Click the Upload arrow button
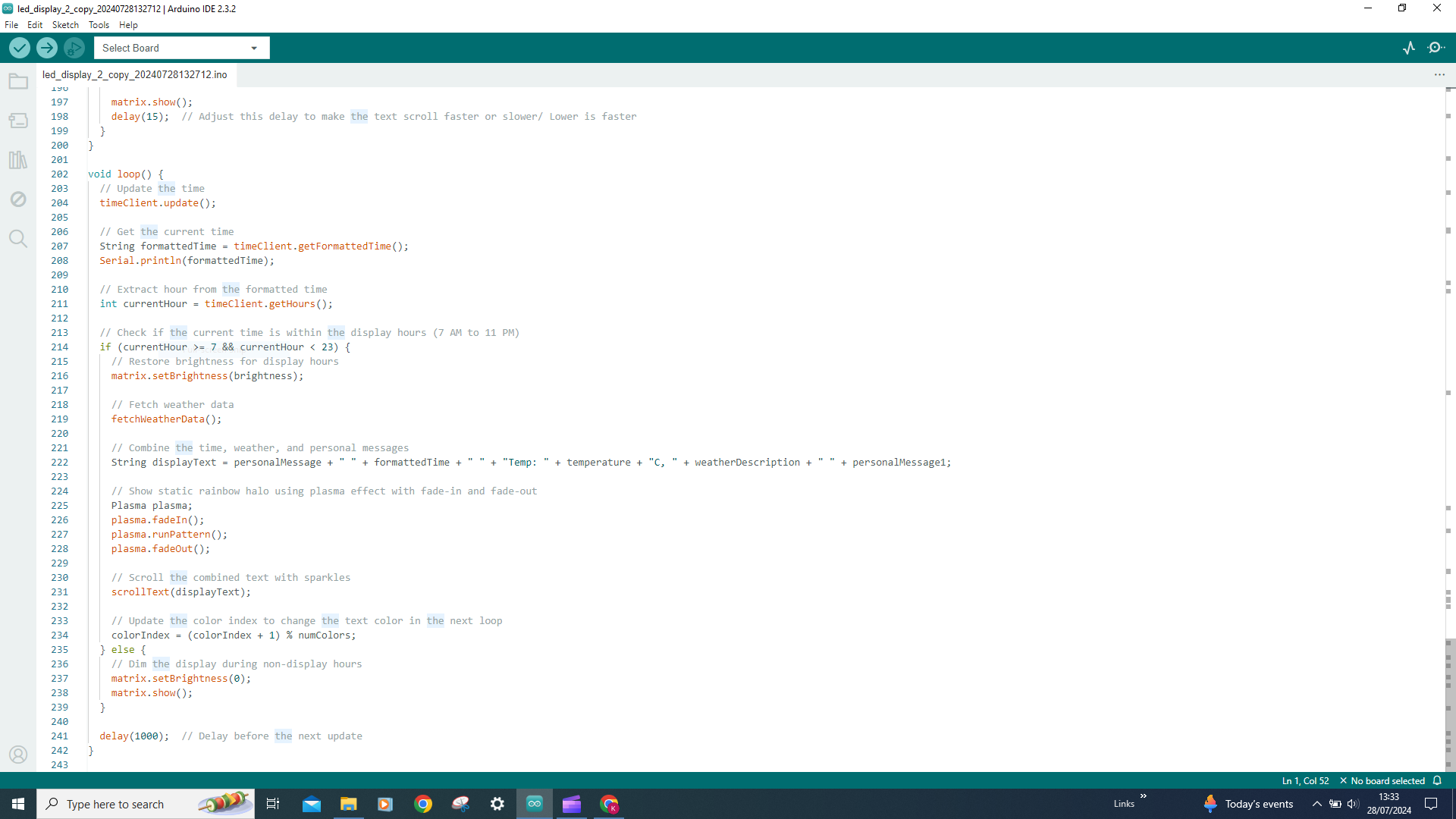This screenshot has height=819, width=1456. tap(47, 48)
